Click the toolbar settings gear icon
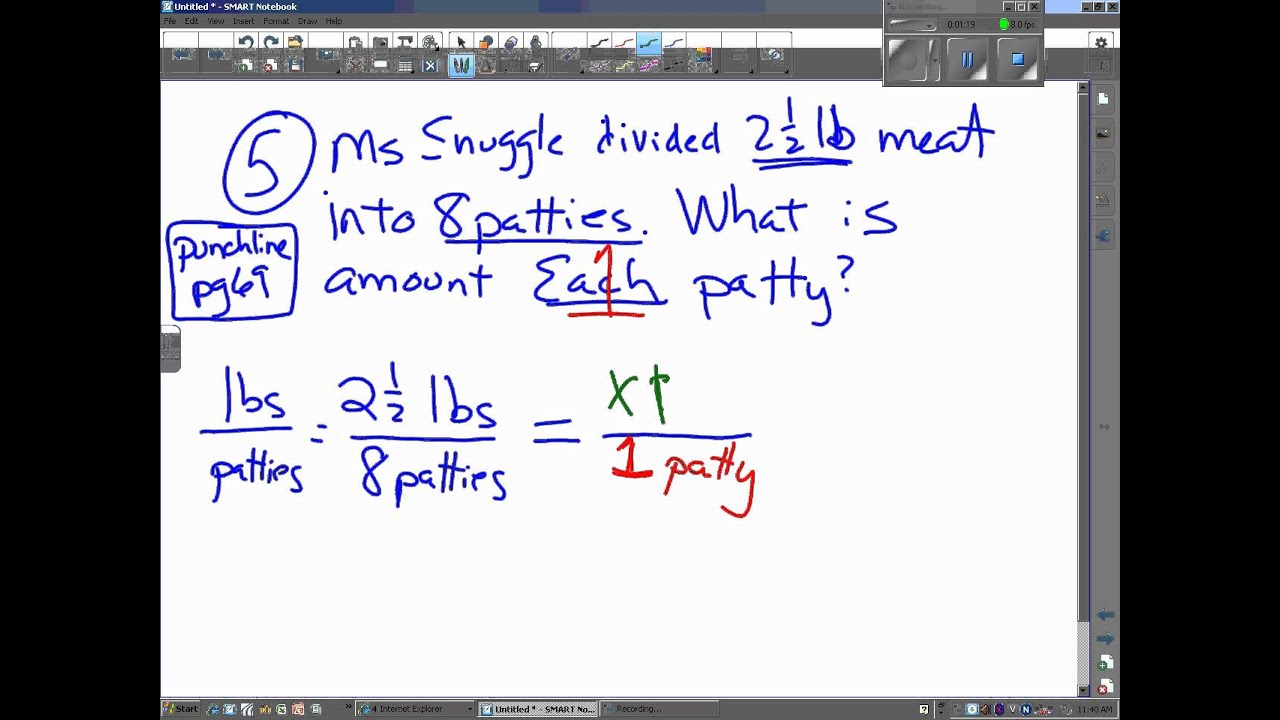1280x720 pixels. tap(1101, 43)
